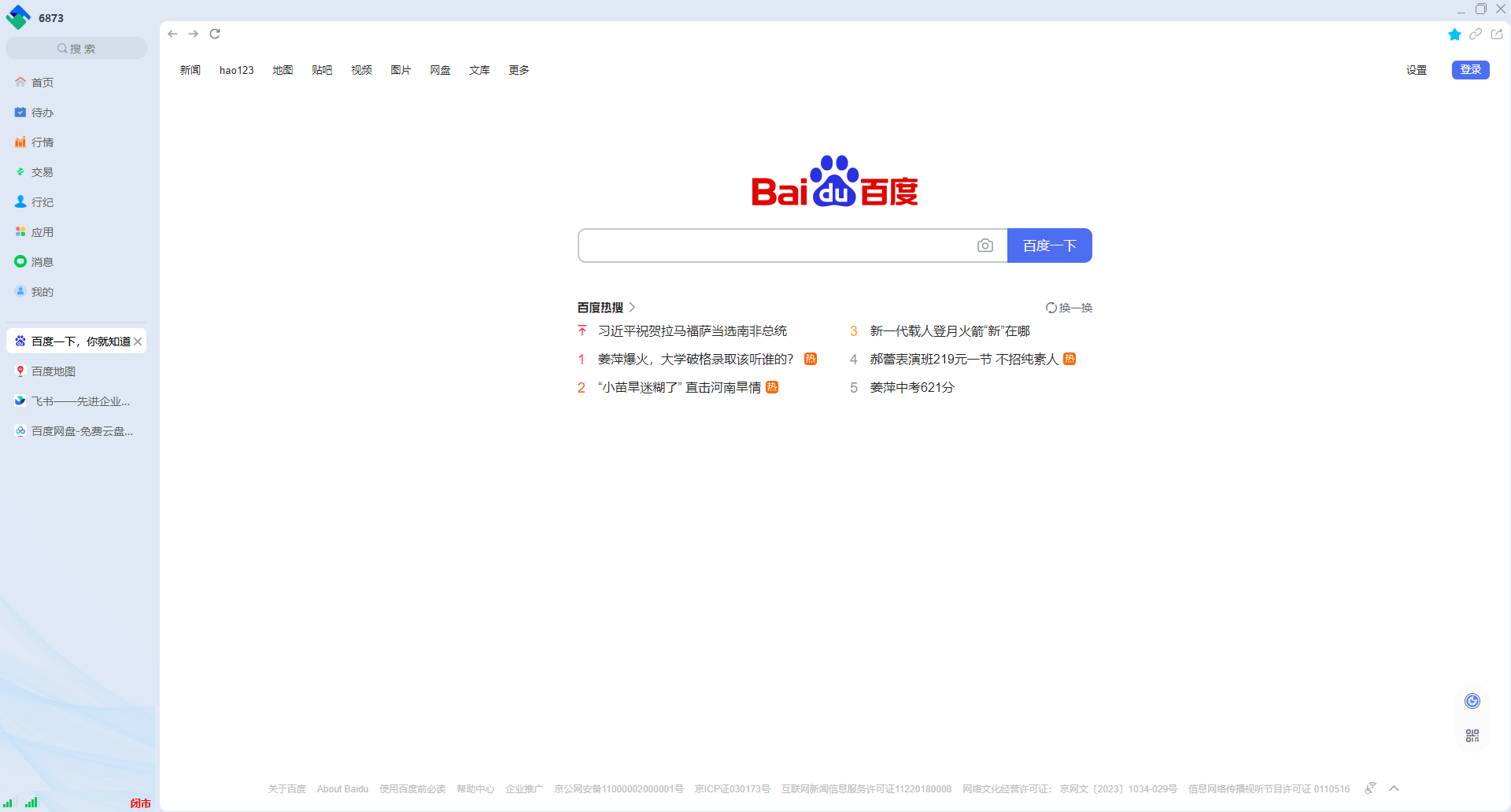Open the hao123 link

pos(237,70)
